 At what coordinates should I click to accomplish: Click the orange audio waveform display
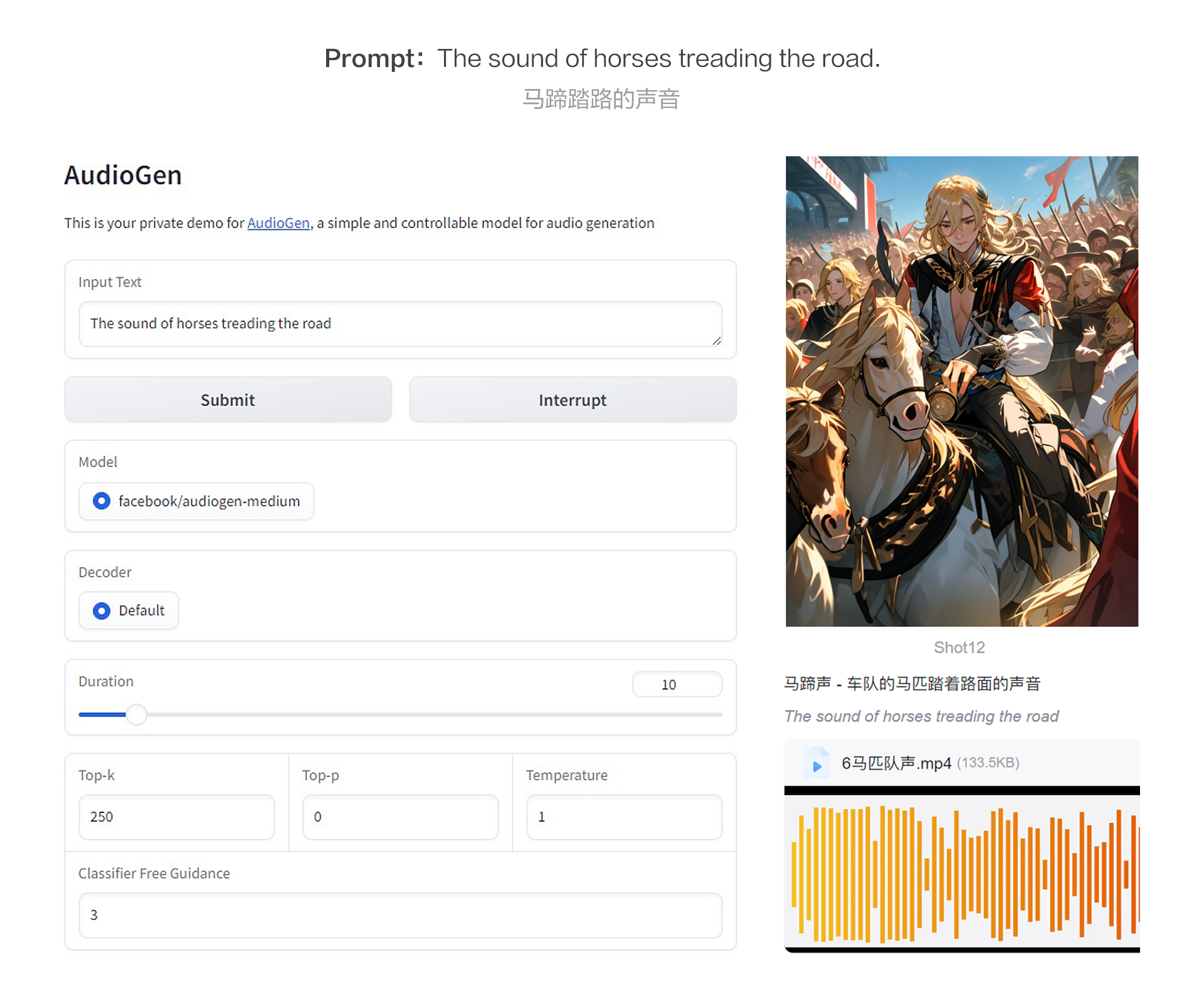(961, 873)
